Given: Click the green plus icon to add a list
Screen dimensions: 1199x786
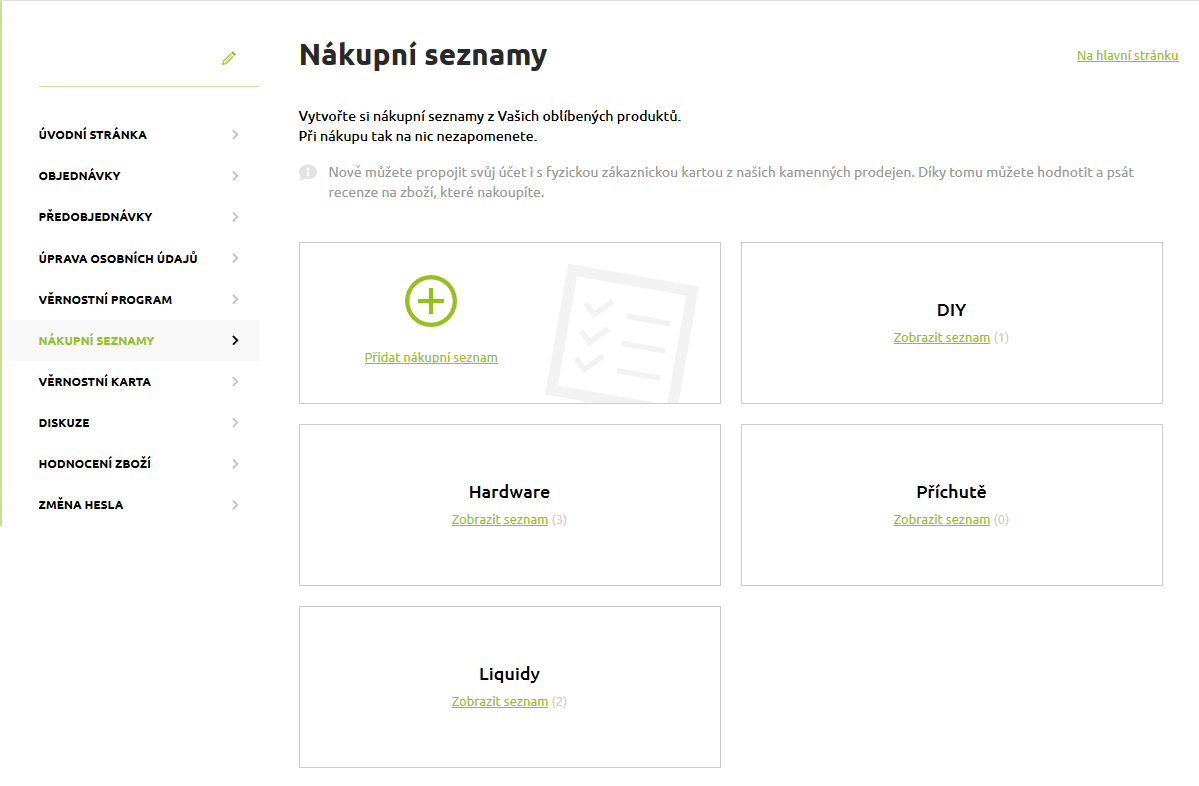Looking at the screenshot, I should point(430,300).
